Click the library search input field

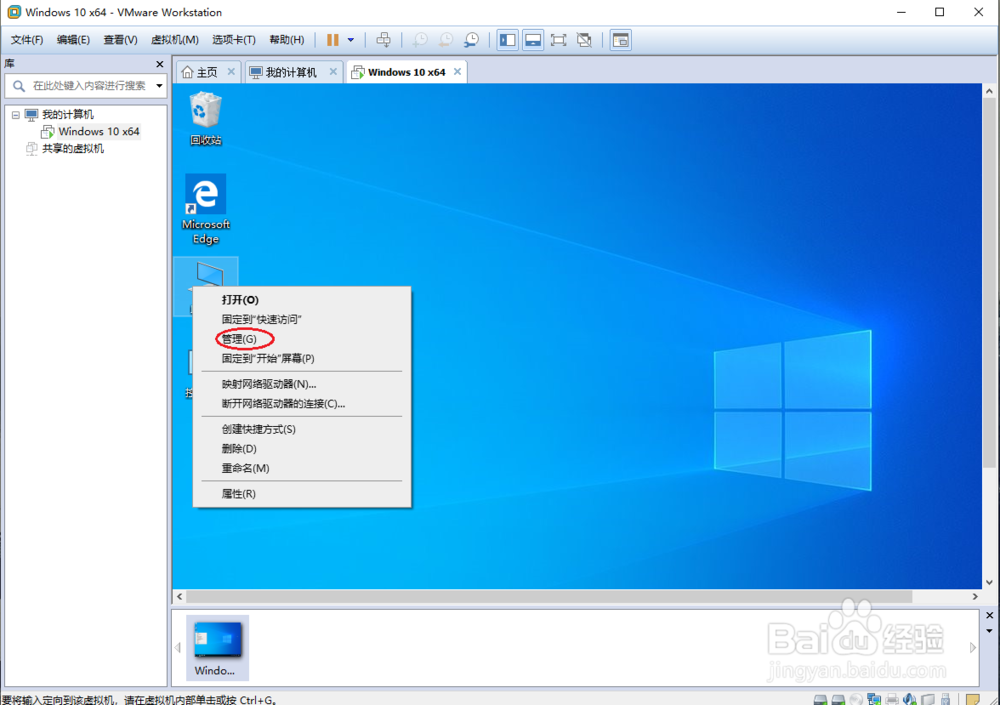[x=85, y=85]
